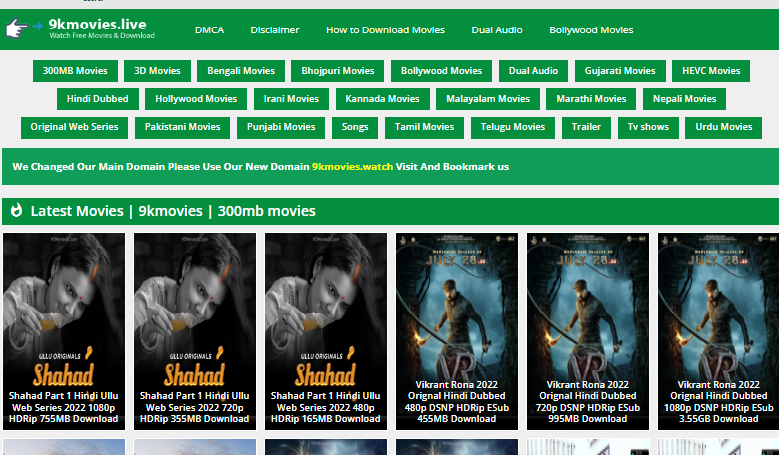
Task: Open Pakistani Movies category
Action: (182, 127)
